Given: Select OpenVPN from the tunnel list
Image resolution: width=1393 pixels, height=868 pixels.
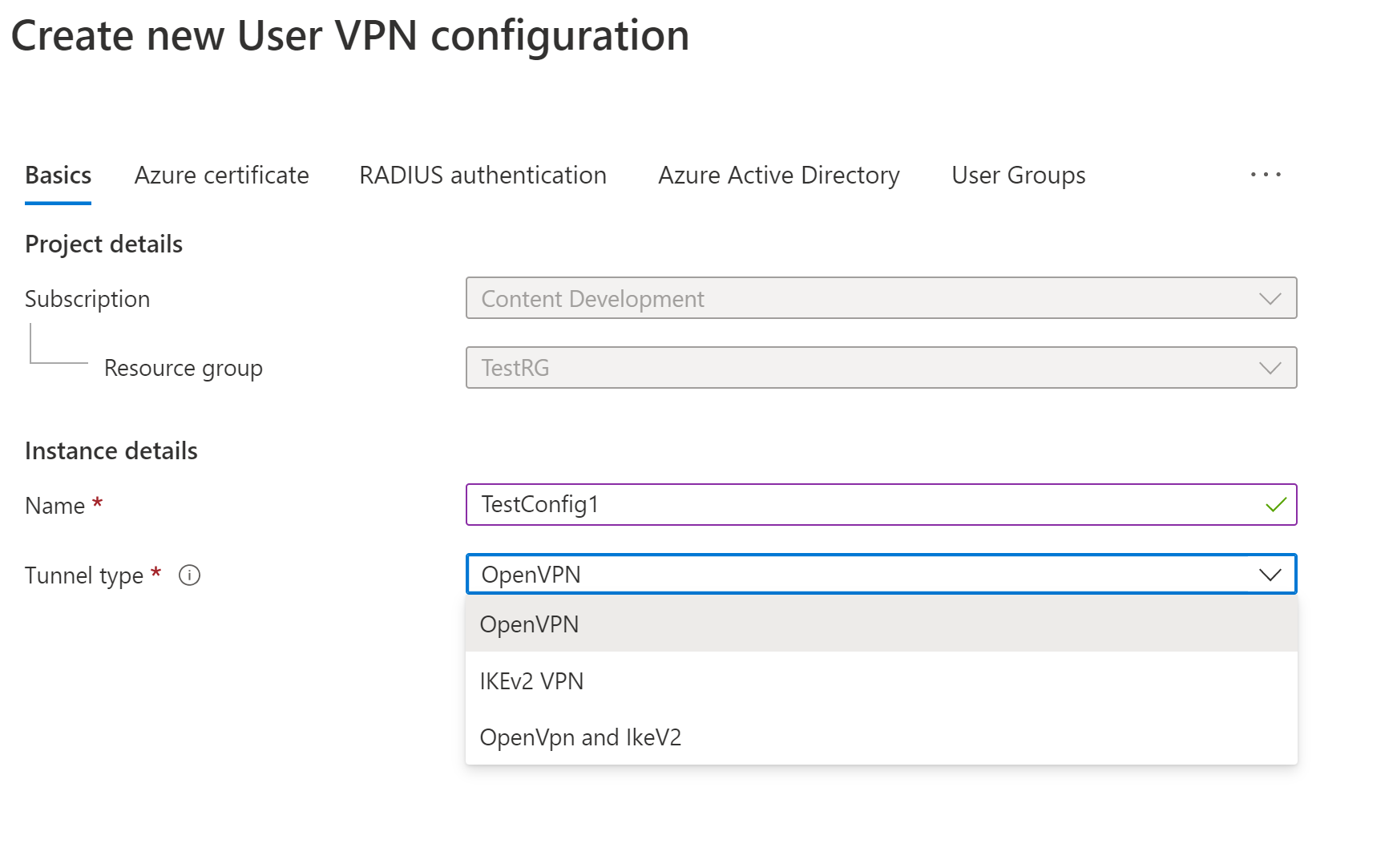Looking at the screenshot, I should pos(529,624).
